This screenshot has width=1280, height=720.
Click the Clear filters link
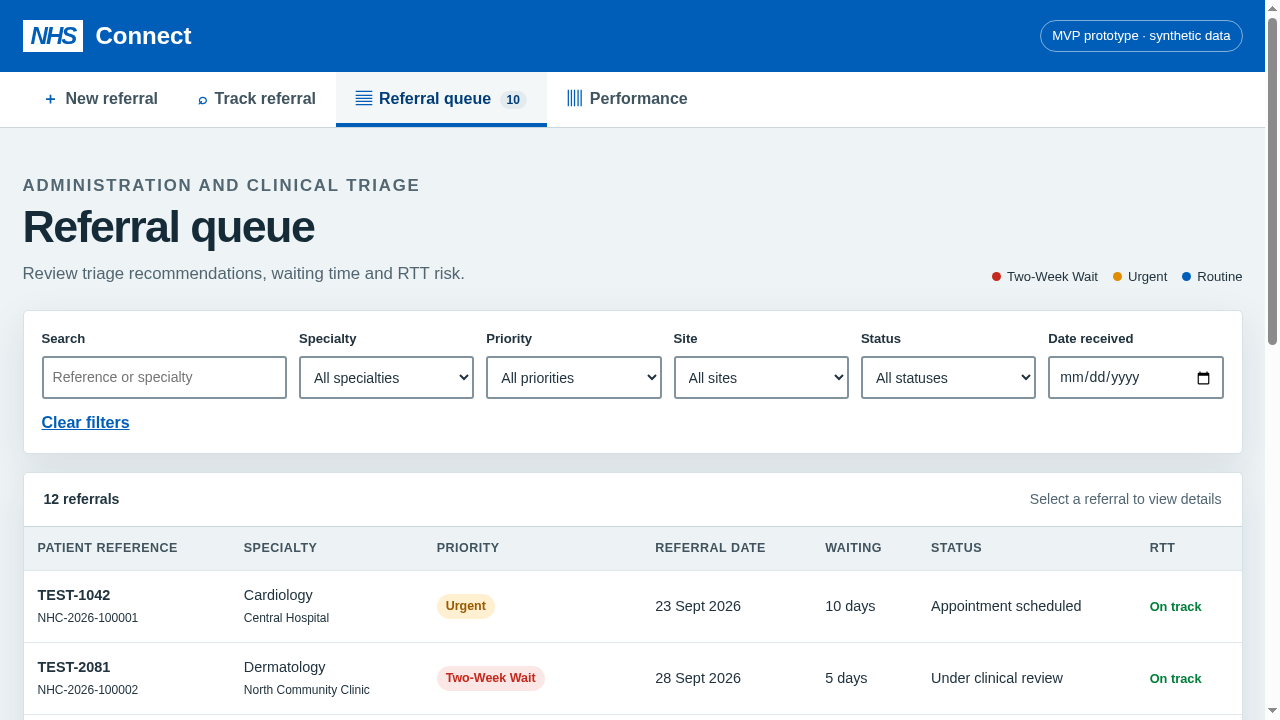click(86, 423)
